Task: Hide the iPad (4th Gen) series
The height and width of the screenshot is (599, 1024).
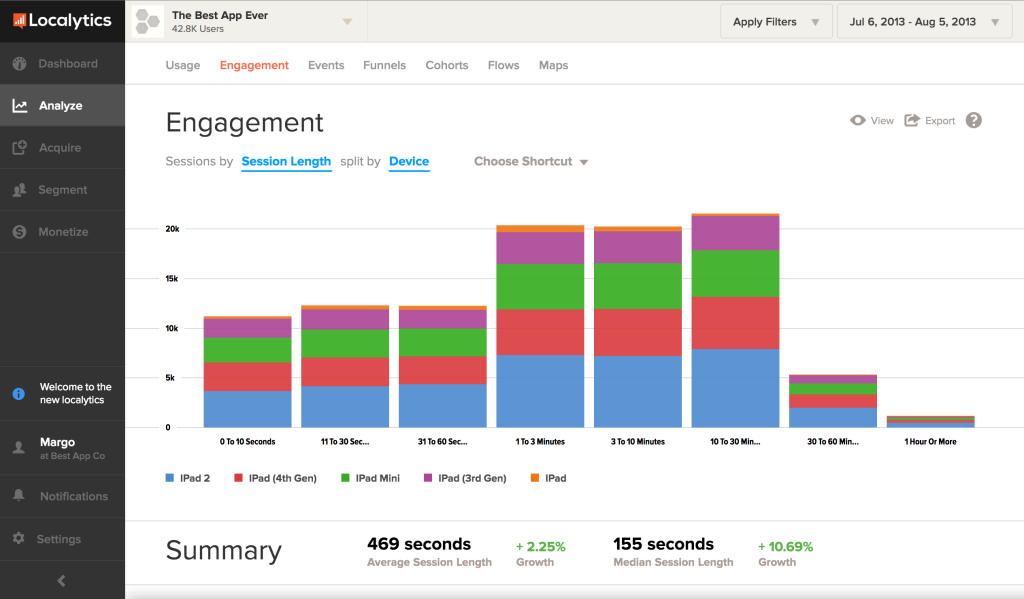Action: coord(277,477)
